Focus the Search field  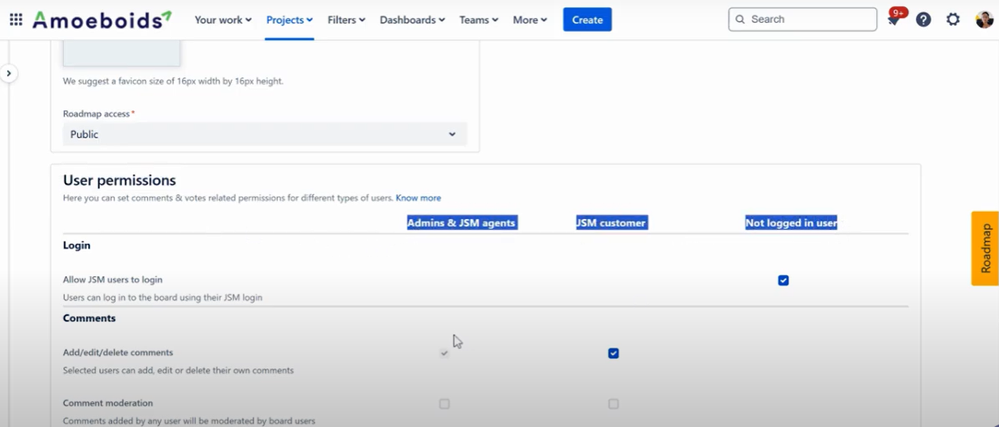[x=803, y=19]
